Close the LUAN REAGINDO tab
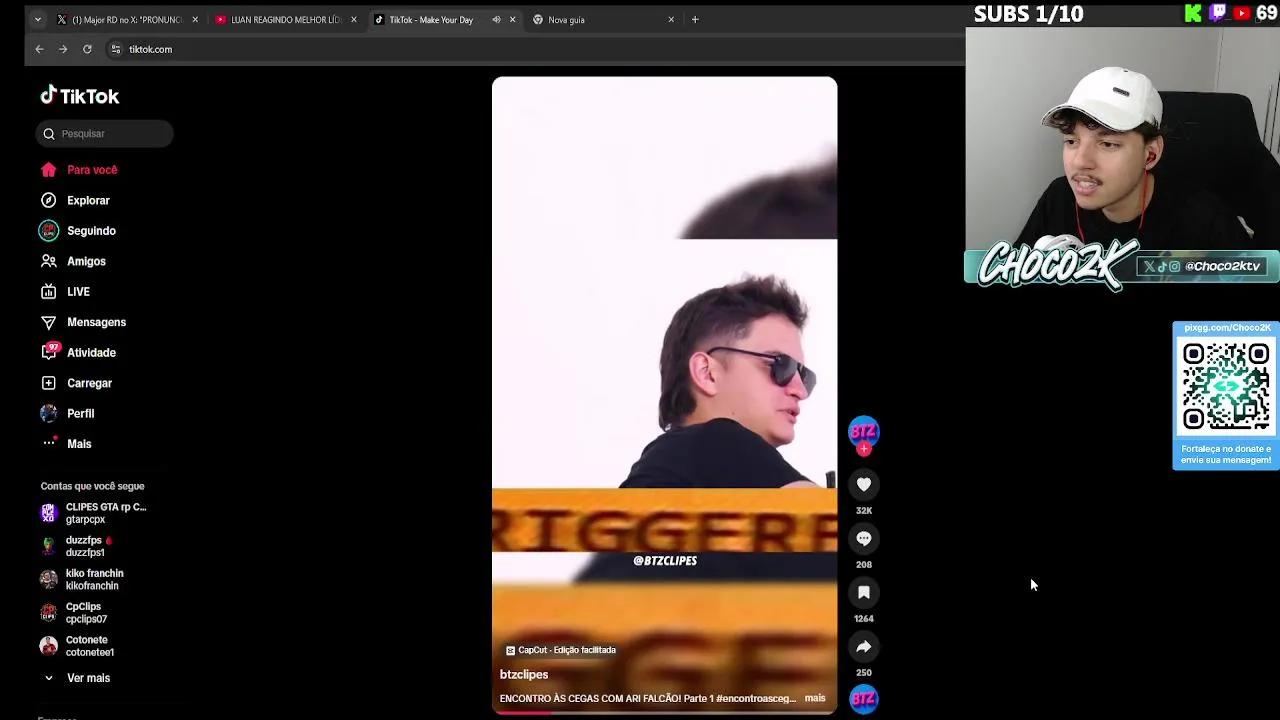The width and height of the screenshot is (1280, 720). tap(353, 19)
